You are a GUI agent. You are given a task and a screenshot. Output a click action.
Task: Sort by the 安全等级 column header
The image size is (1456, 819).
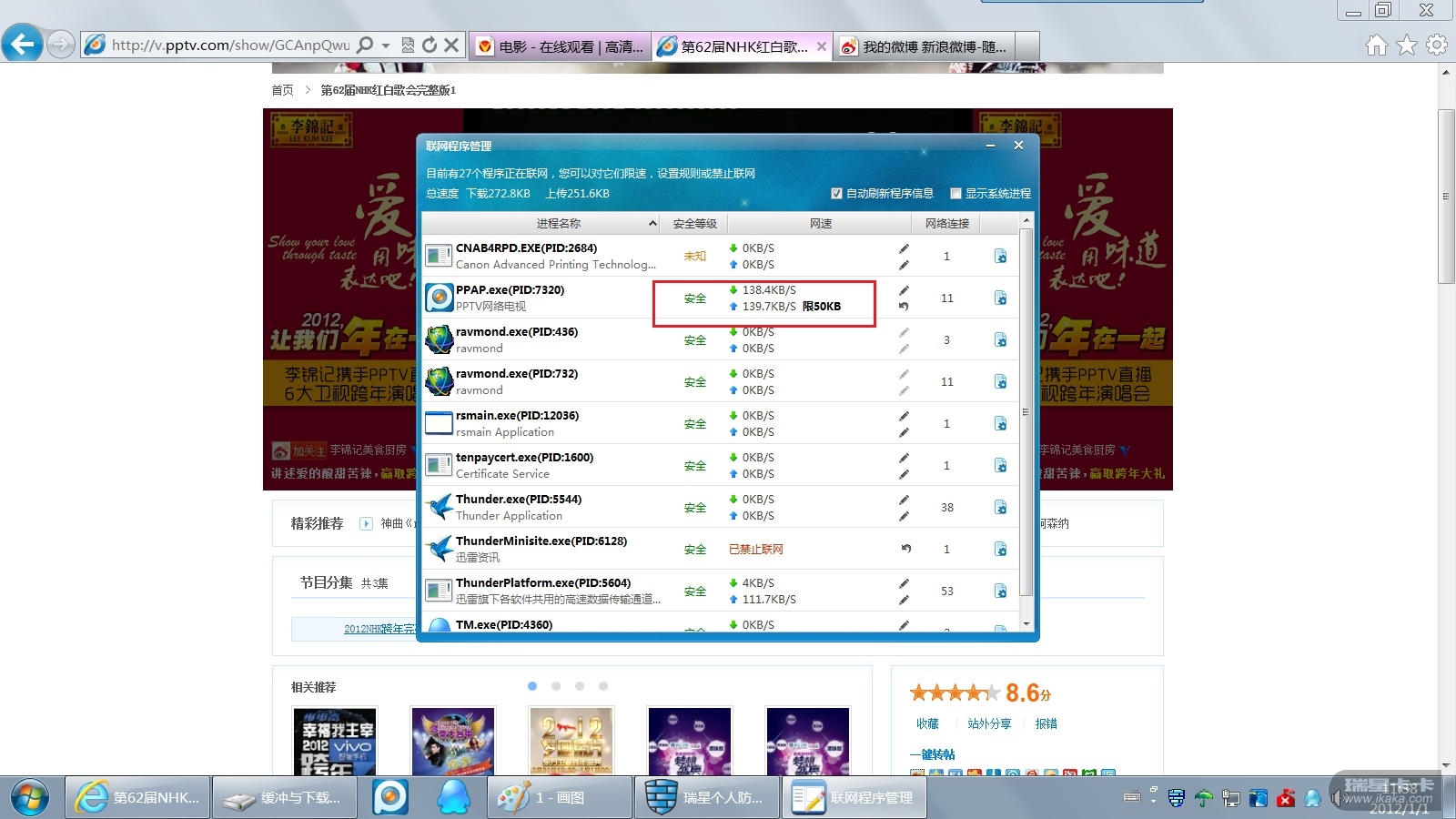[694, 224]
